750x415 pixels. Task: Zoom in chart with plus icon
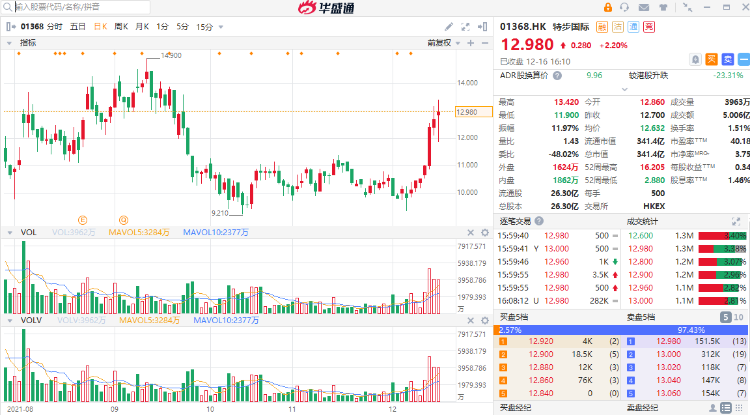(x=471, y=43)
